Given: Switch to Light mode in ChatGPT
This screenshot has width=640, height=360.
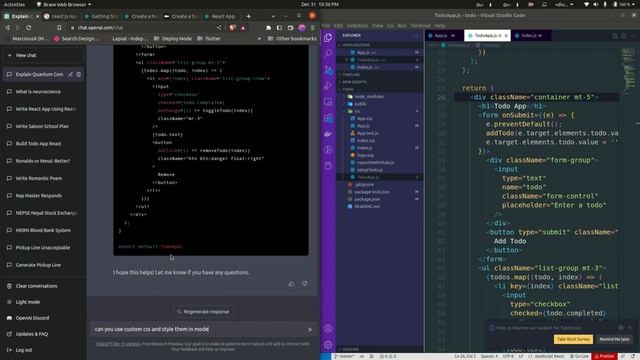Looking at the screenshot, I should point(28,302).
